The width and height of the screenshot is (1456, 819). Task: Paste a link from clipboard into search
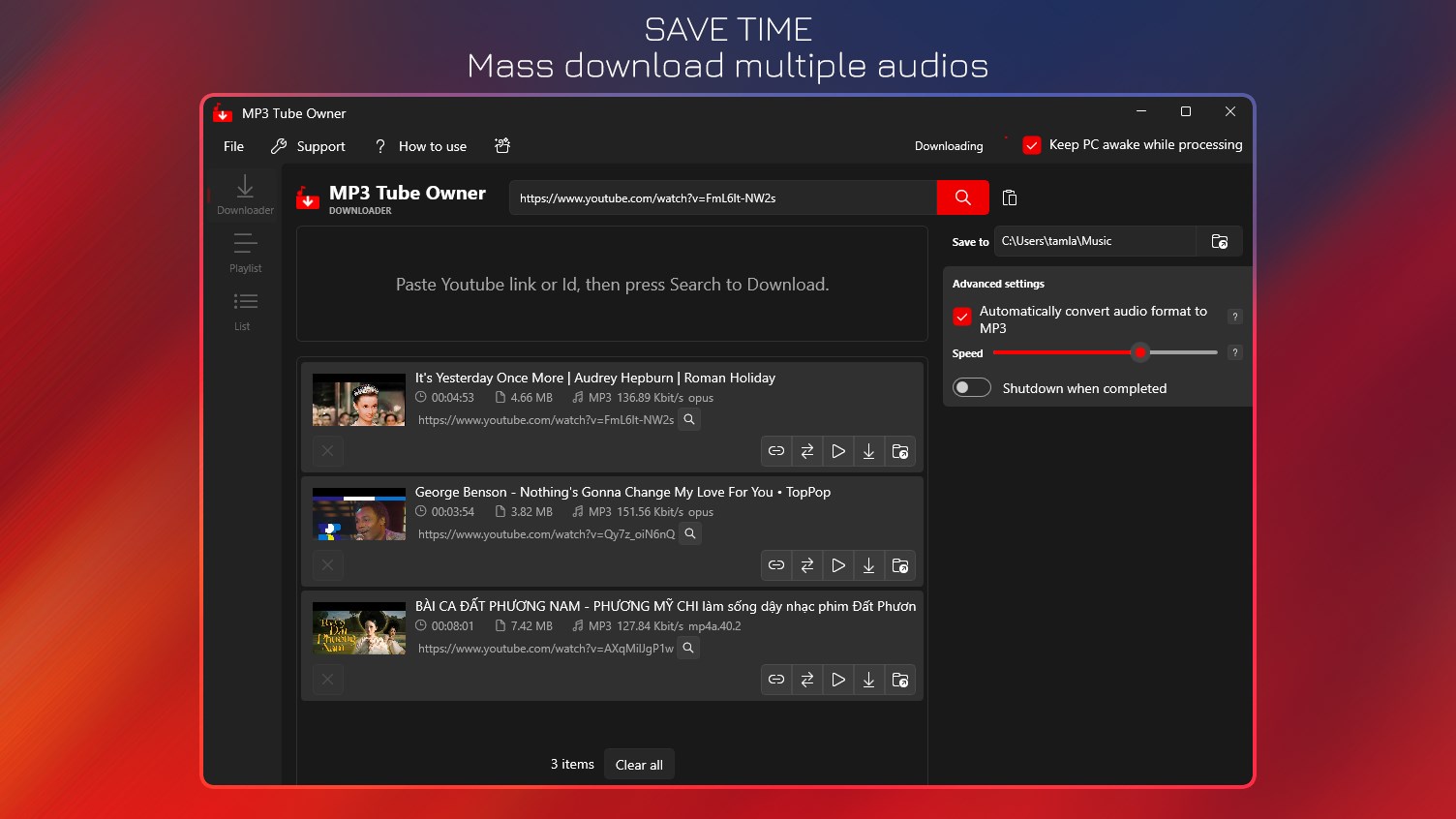(x=1009, y=197)
